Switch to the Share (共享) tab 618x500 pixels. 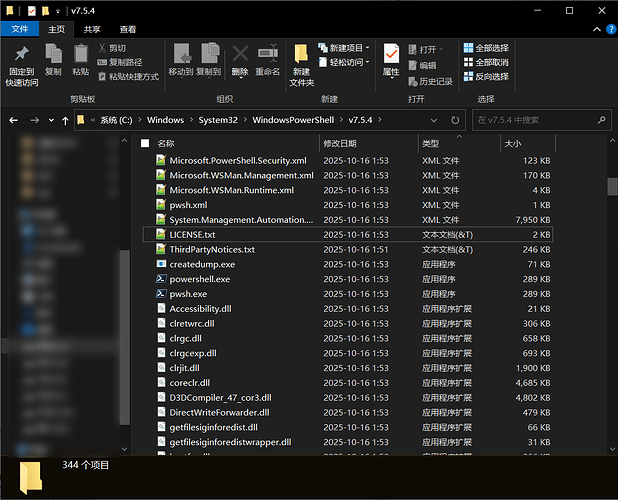tap(92, 30)
